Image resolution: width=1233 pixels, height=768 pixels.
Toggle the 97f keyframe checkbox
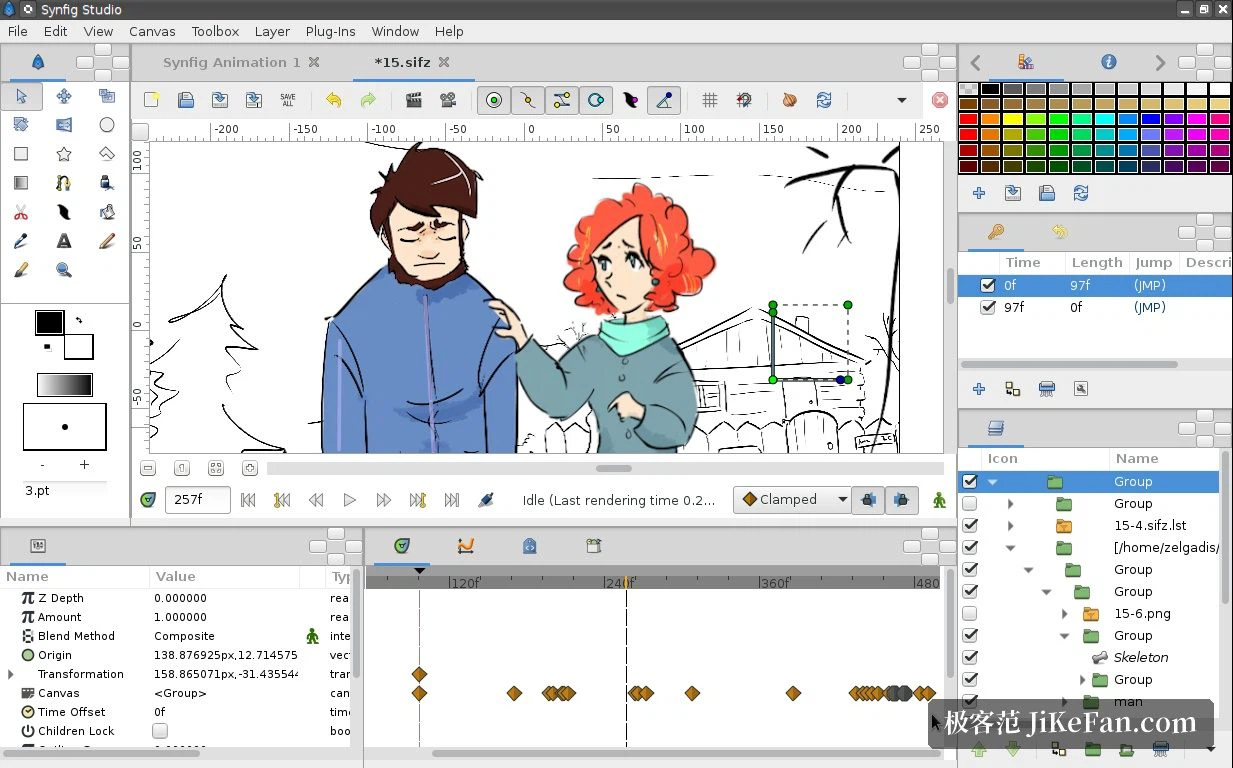click(988, 307)
